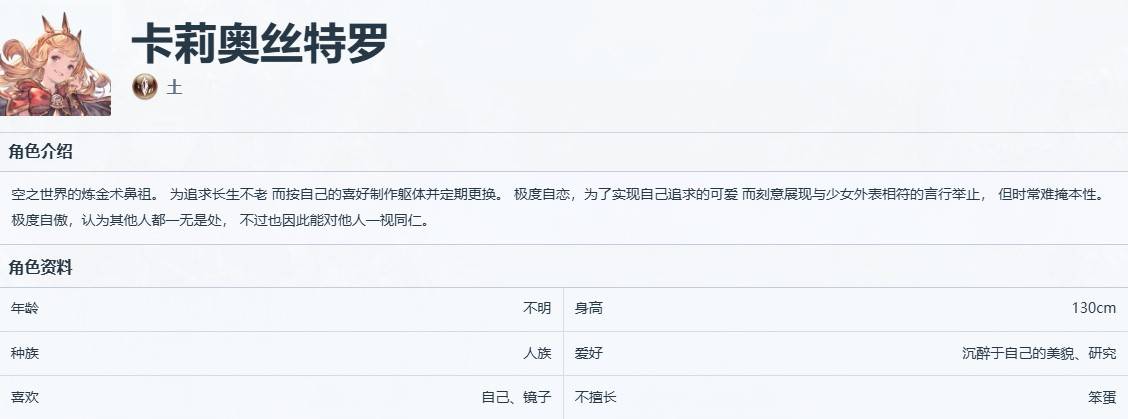Open the character portrait thumbnail

pyautogui.click(x=55, y=60)
